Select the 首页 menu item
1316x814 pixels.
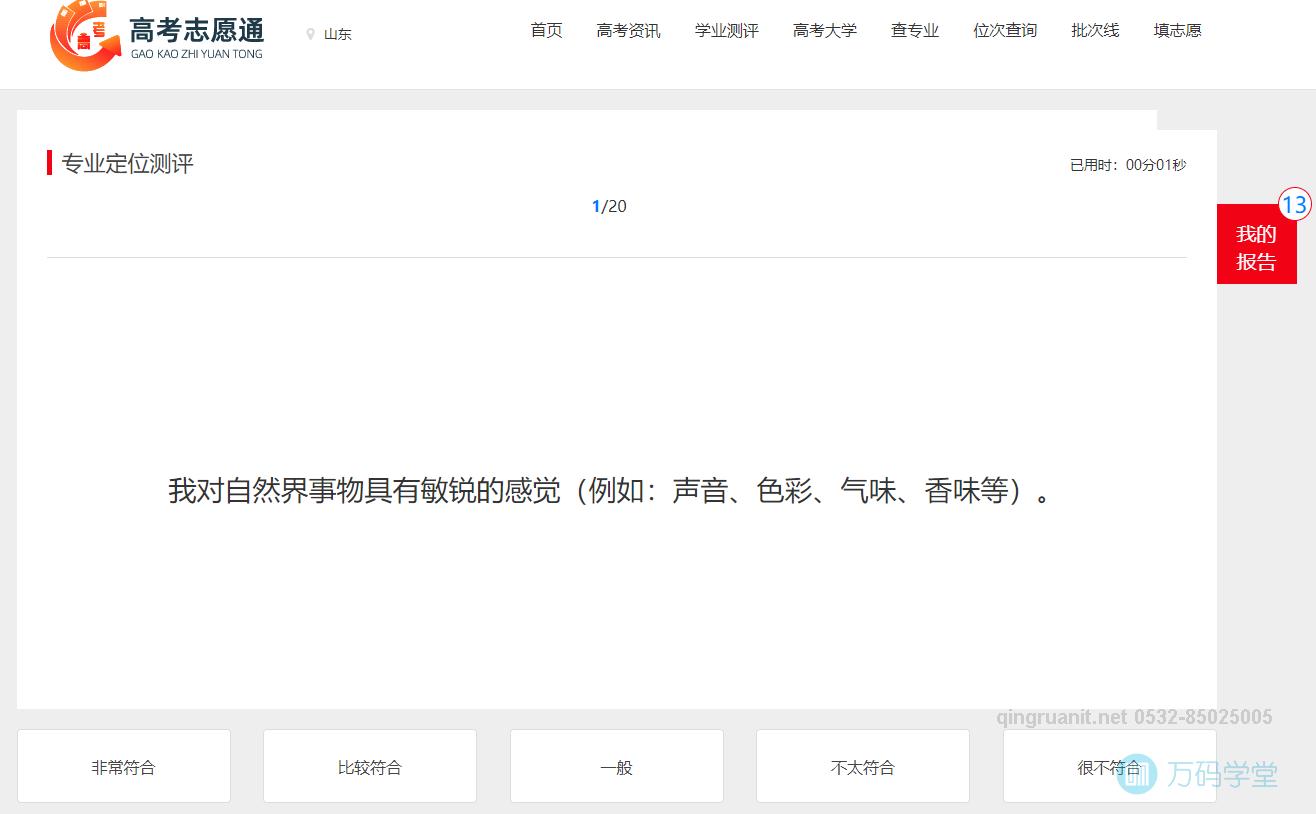point(546,30)
